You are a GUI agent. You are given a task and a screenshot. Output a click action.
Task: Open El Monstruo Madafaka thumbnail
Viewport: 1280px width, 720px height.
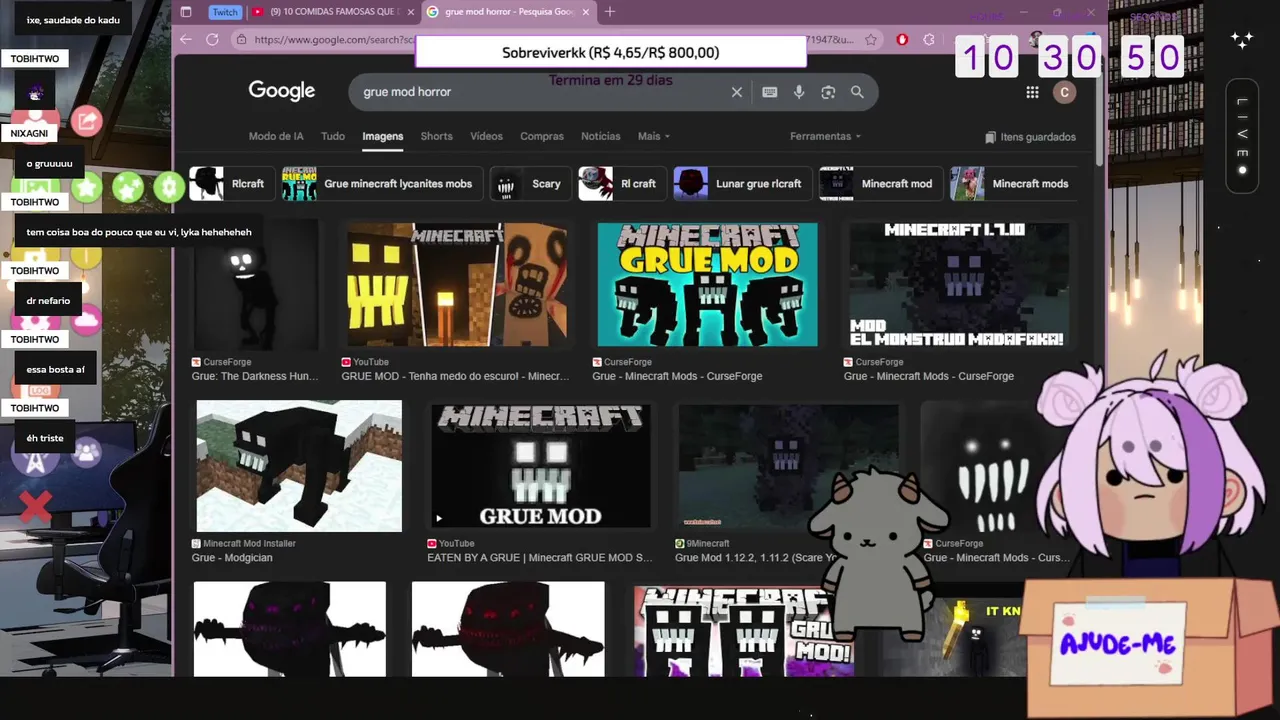[x=958, y=286]
